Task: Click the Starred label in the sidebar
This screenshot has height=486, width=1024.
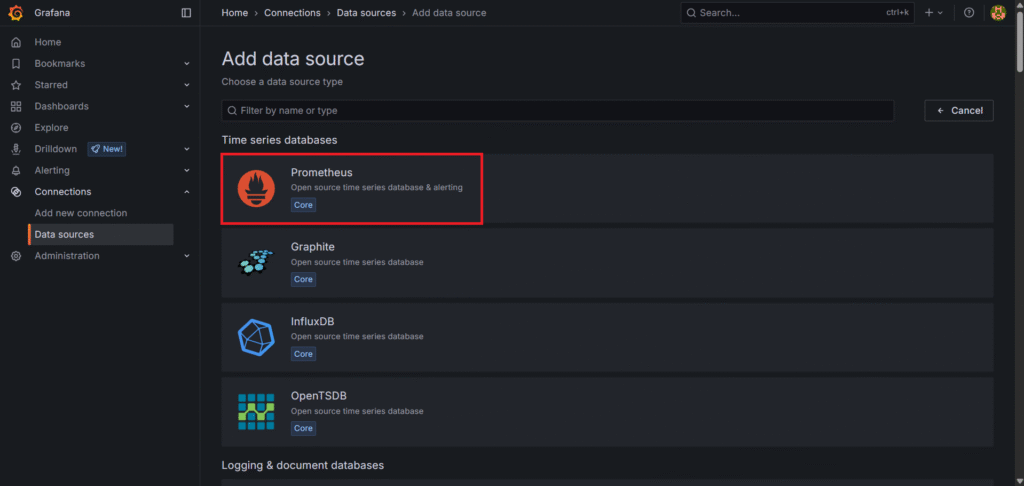Action: click(51, 85)
